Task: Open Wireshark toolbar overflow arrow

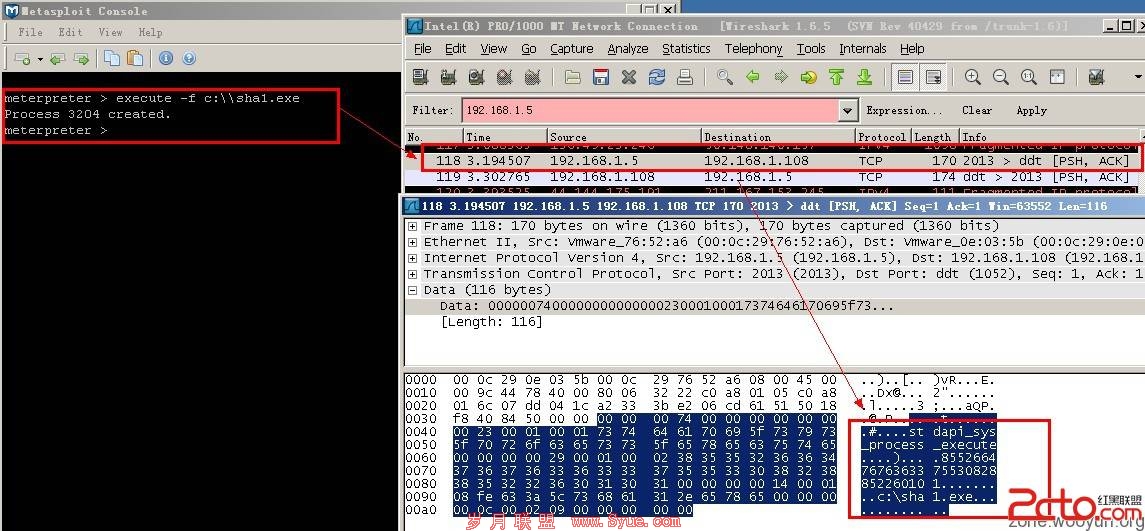Action: pyautogui.click(x=1138, y=77)
